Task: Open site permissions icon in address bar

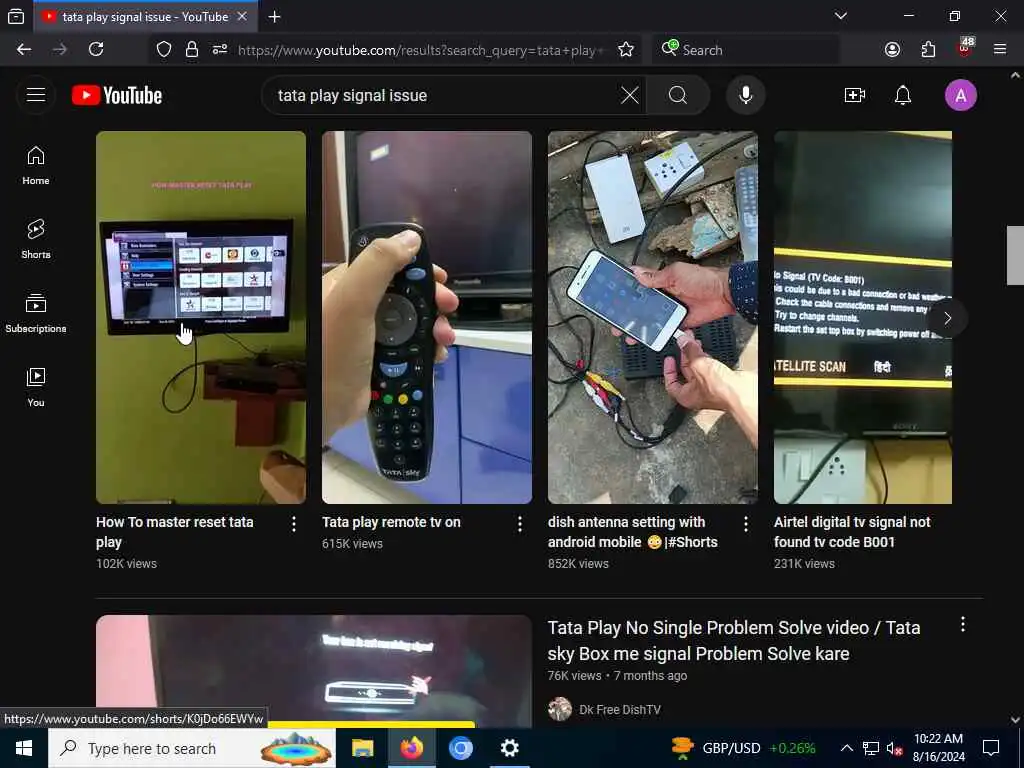Action: tap(219, 50)
